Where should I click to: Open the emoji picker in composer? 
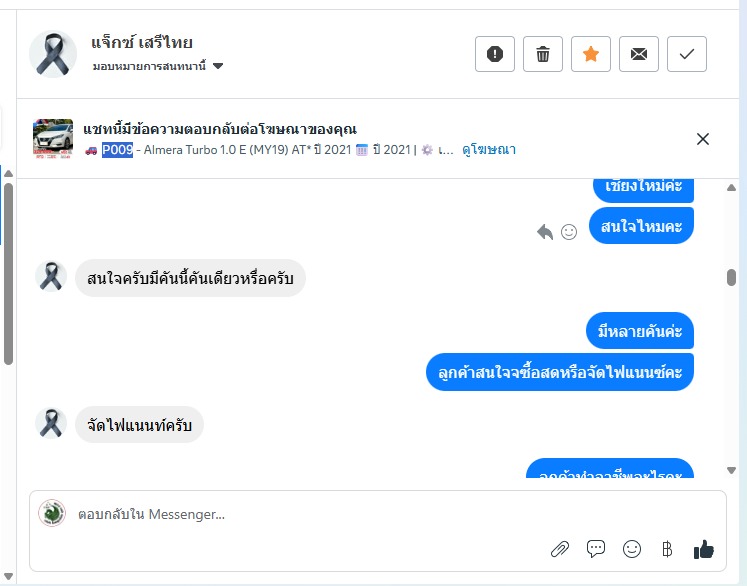click(632, 548)
